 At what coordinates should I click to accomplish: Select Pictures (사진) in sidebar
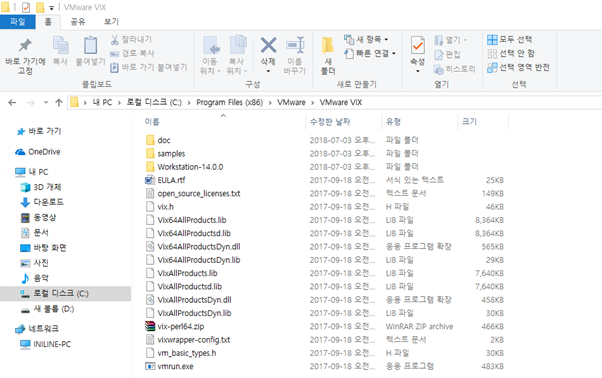pos(35,263)
